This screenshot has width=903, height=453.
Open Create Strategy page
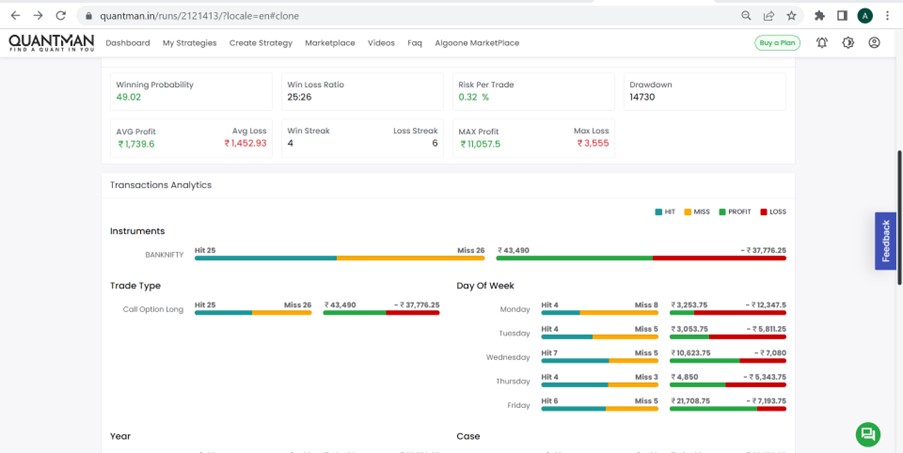[260, 43]
